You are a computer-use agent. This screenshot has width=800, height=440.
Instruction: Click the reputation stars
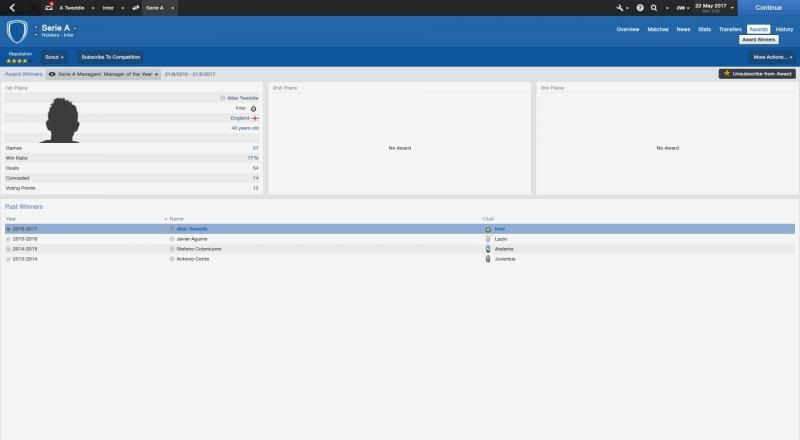point(17,61)
